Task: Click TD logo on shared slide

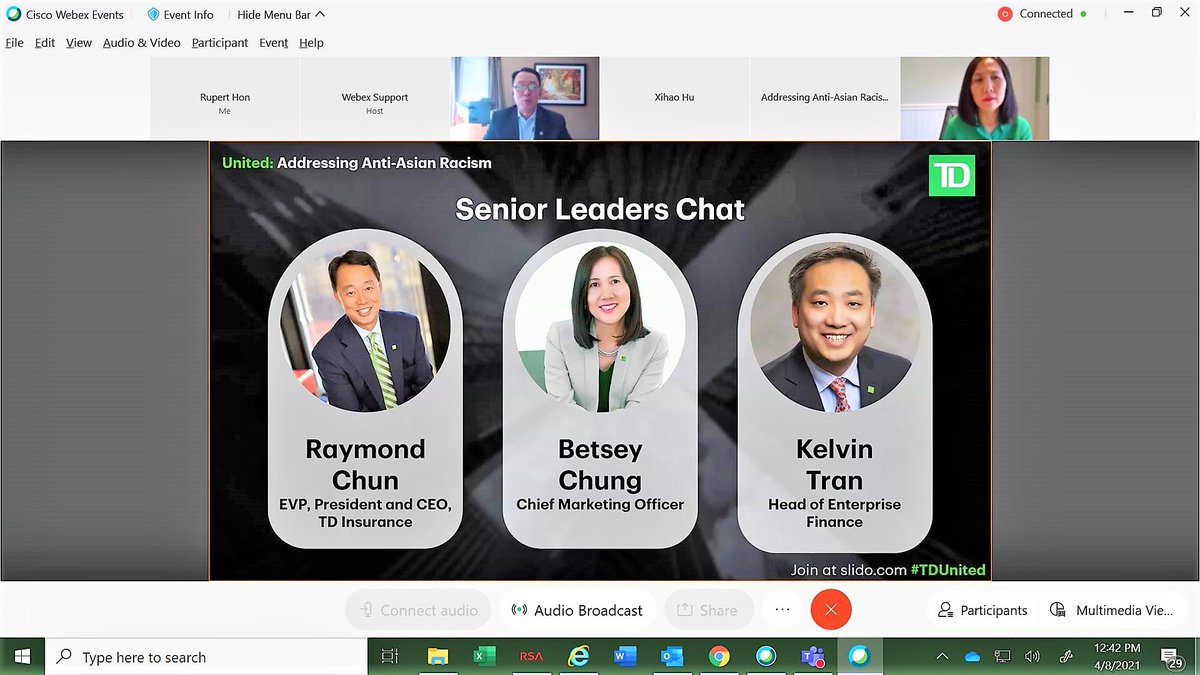Action: click(x=951, y=175)
